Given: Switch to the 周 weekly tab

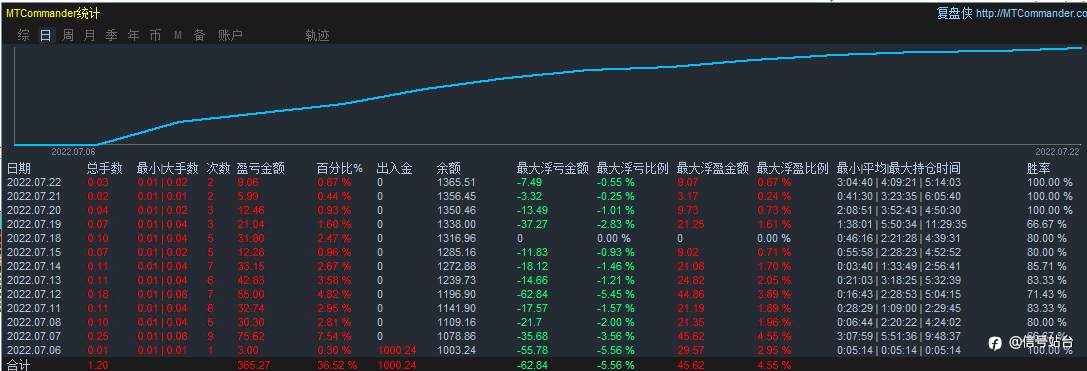Looking at the screenshot, I should click(x=68, y=35).
